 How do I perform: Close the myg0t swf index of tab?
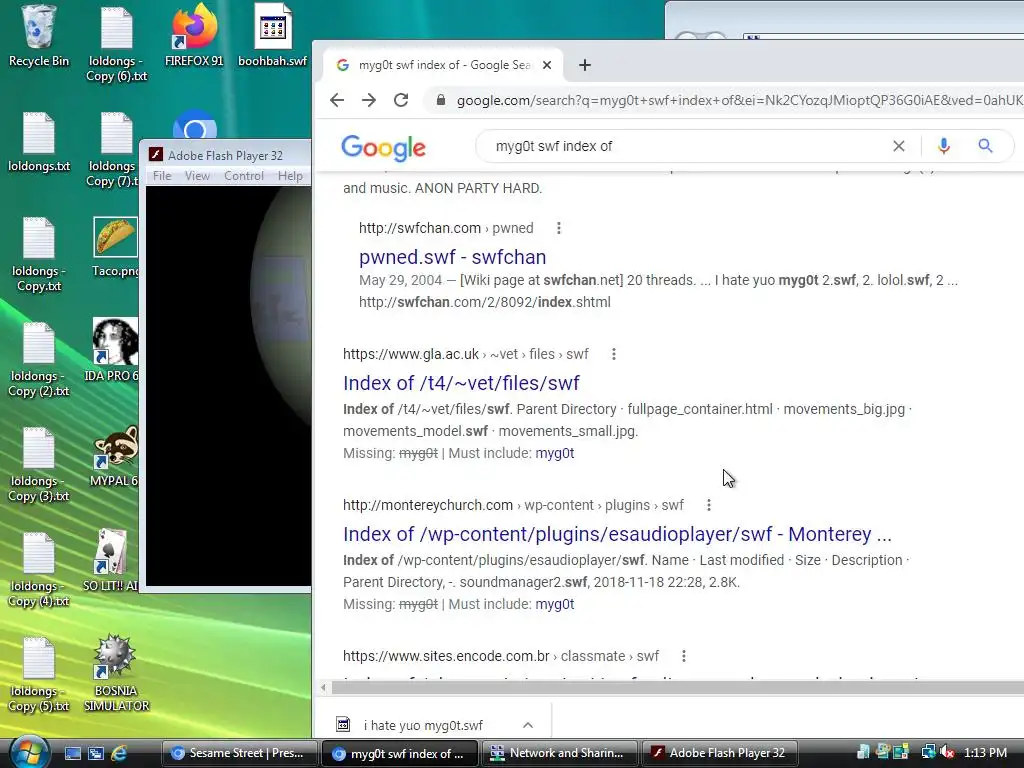pyautogui.click(x=547, y=65)
